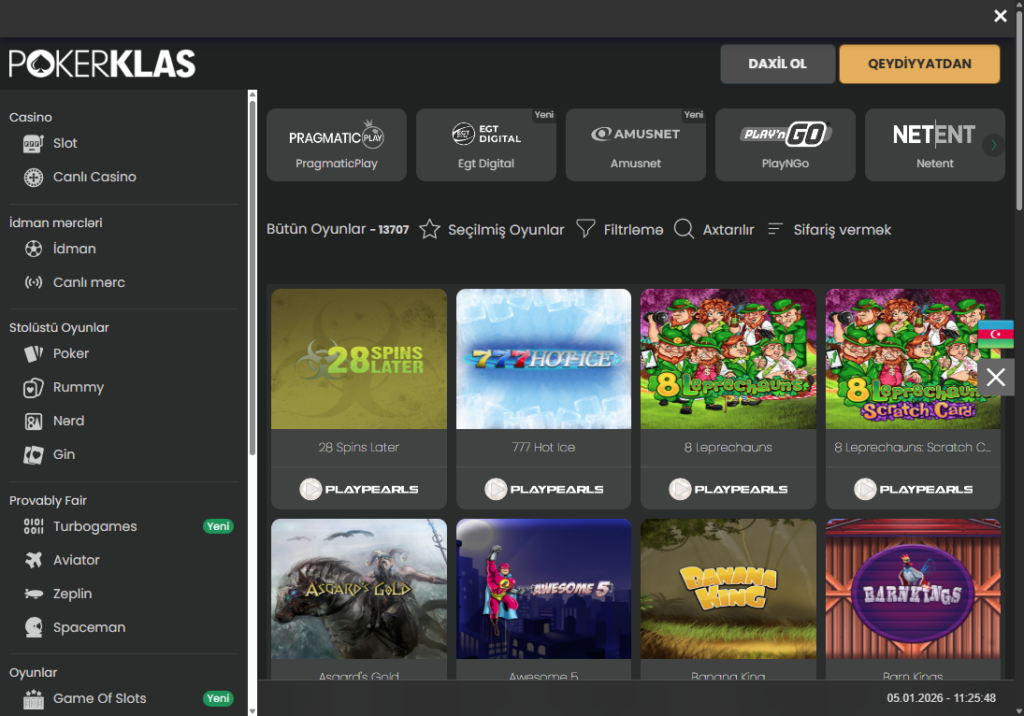Click the Azerbaijan flag language icon

(x=996, y=334)
